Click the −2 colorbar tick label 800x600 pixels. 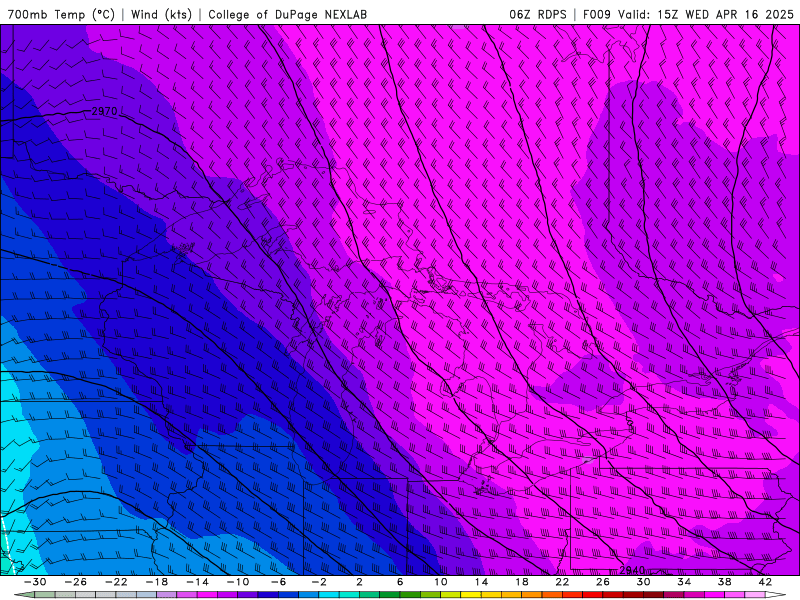tap(318, 582)
